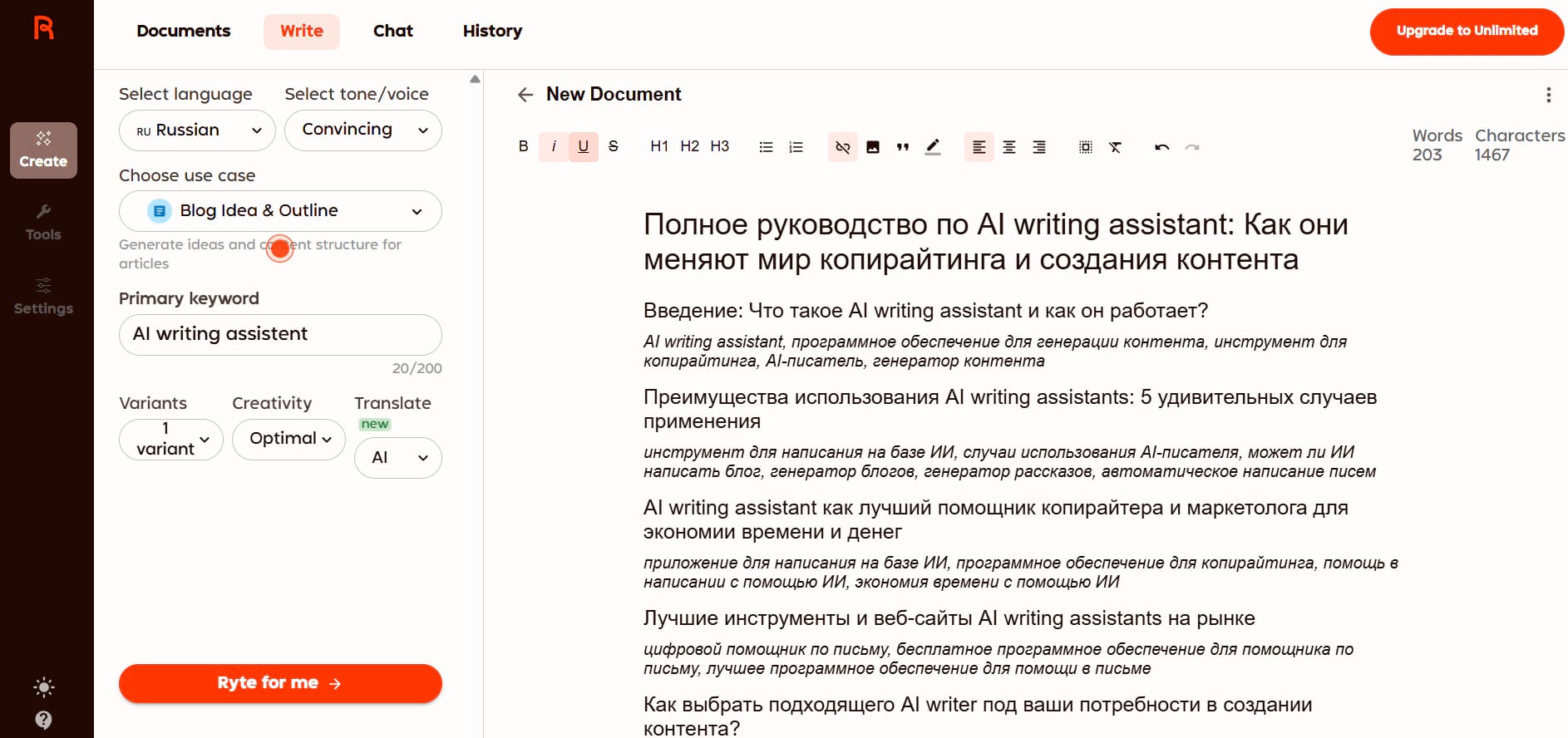
Task: Redo the last undone change
Action: point(1191,146)
